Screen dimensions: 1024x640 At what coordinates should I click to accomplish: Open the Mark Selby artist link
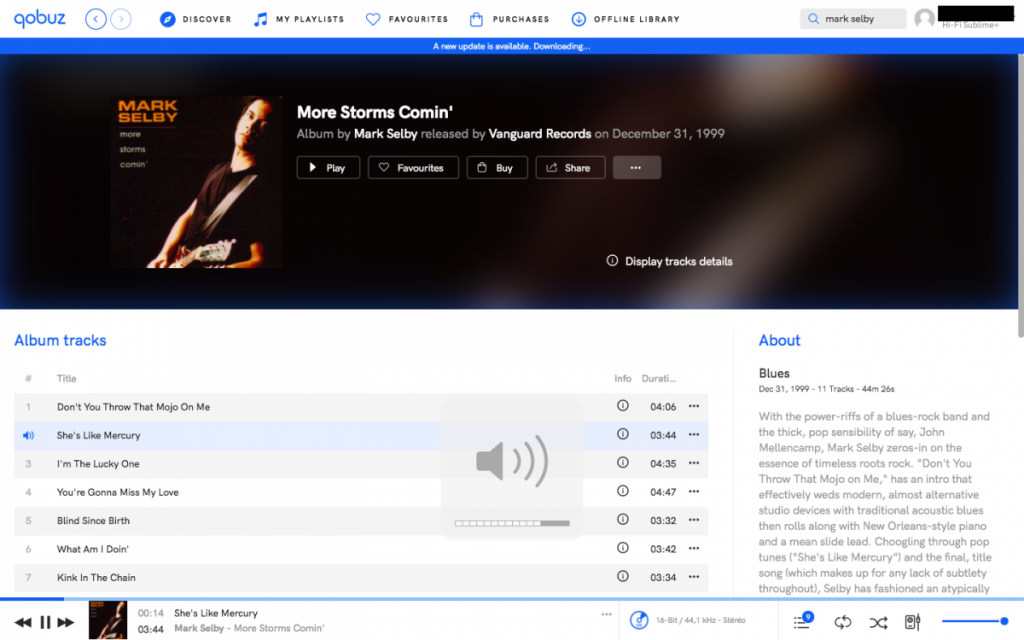385,134
